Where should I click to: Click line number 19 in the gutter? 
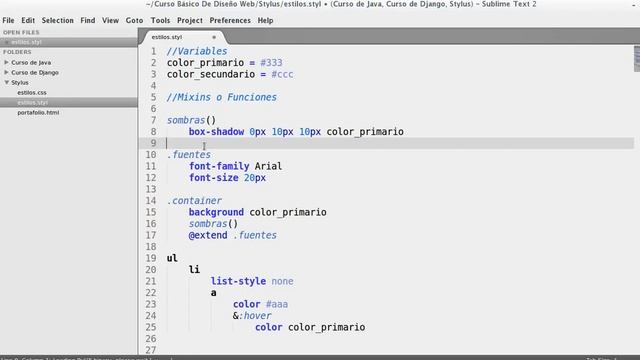point(151,258)
